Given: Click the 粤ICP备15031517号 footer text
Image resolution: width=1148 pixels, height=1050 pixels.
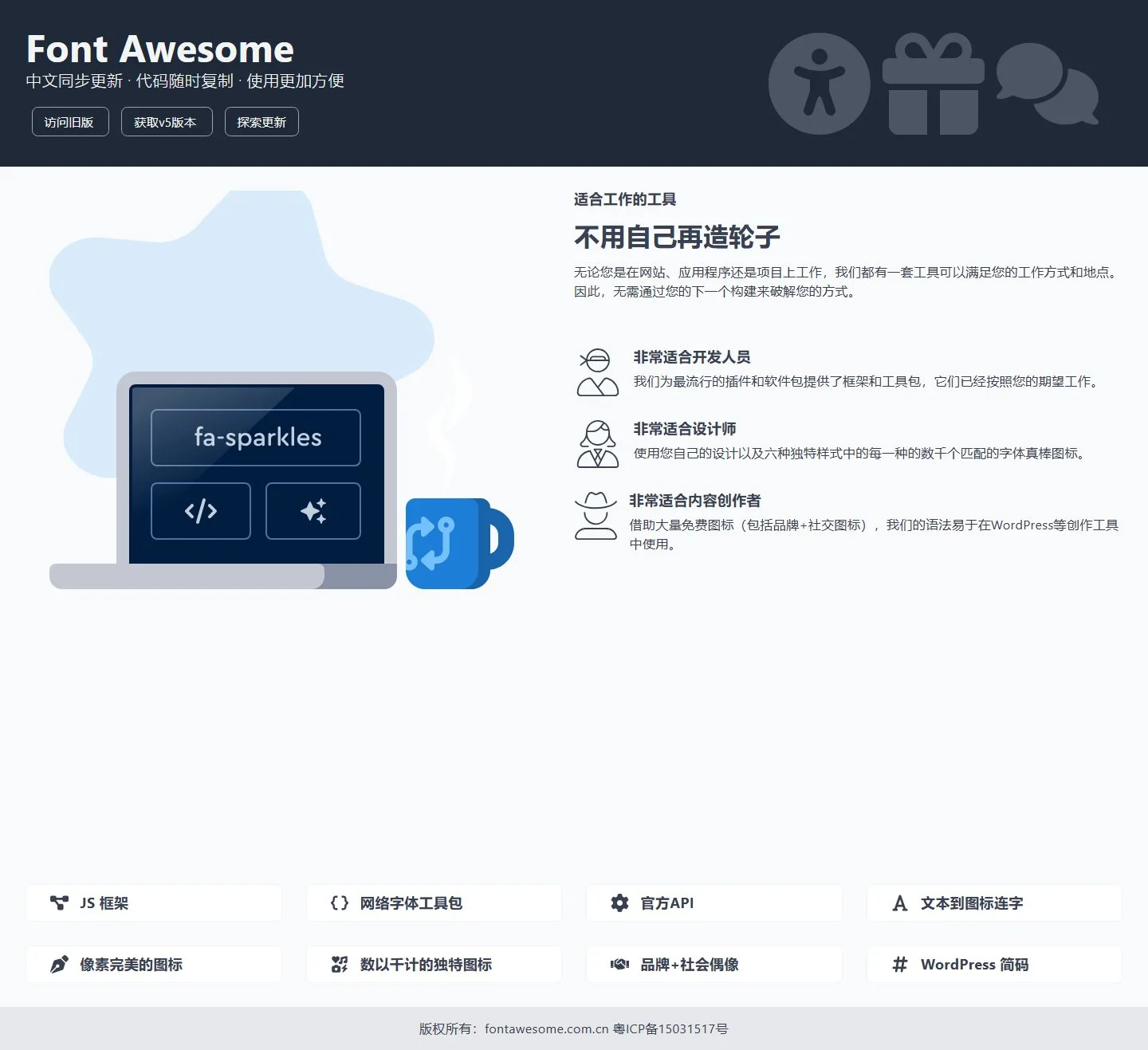Looking at the screenshot, I should (670, 1028).
